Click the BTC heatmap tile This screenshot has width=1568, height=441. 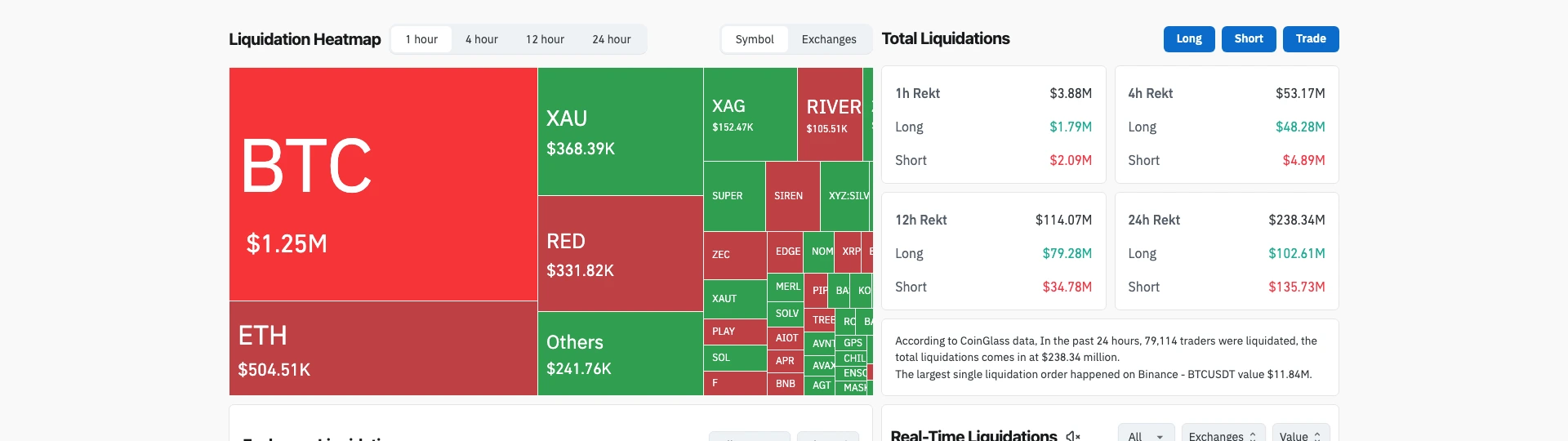[383, 184]
